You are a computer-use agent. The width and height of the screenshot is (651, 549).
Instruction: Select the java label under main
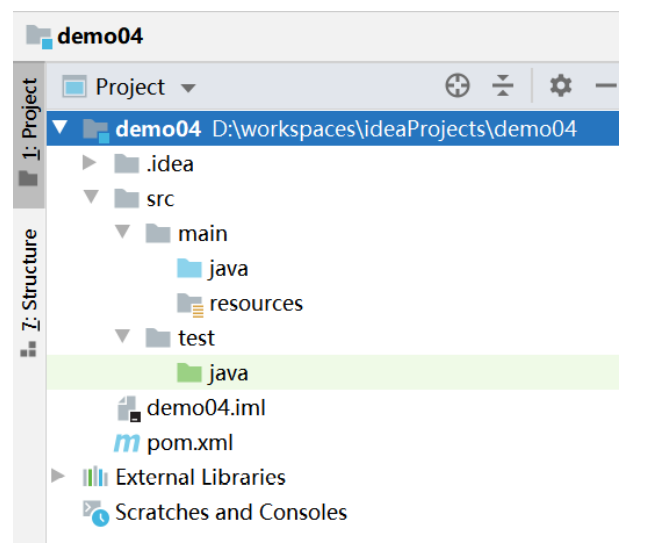(x=229, y=270)
